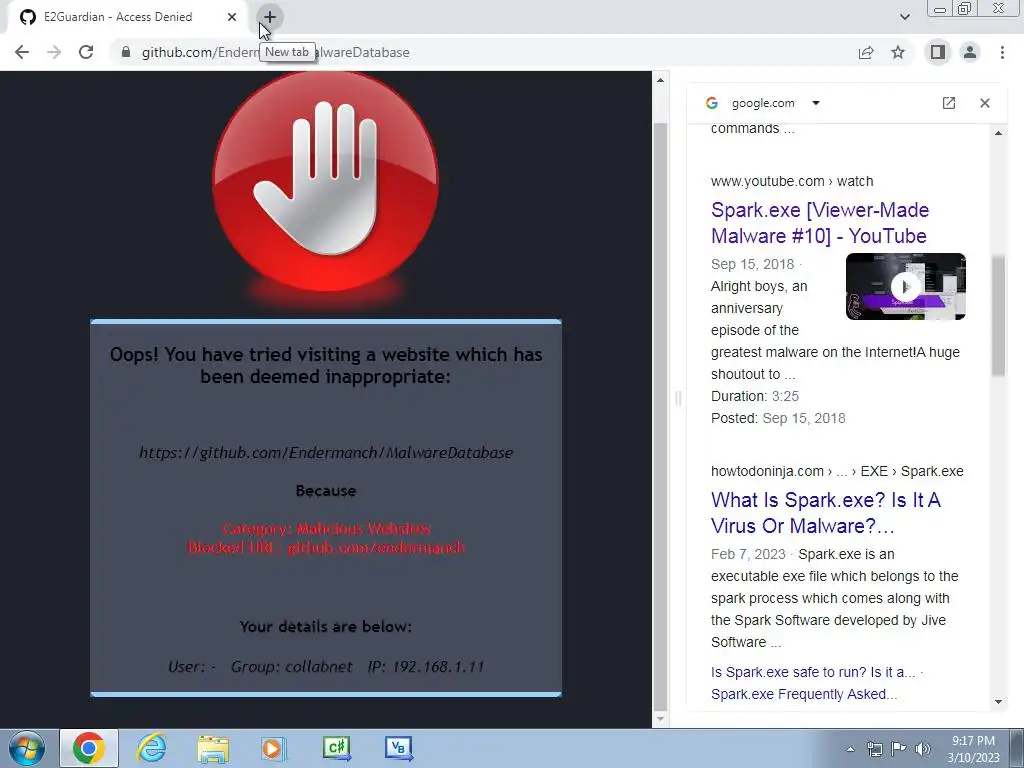
Task: Toggle the Chrome side panel button
Action: click(x=938, y=52)
